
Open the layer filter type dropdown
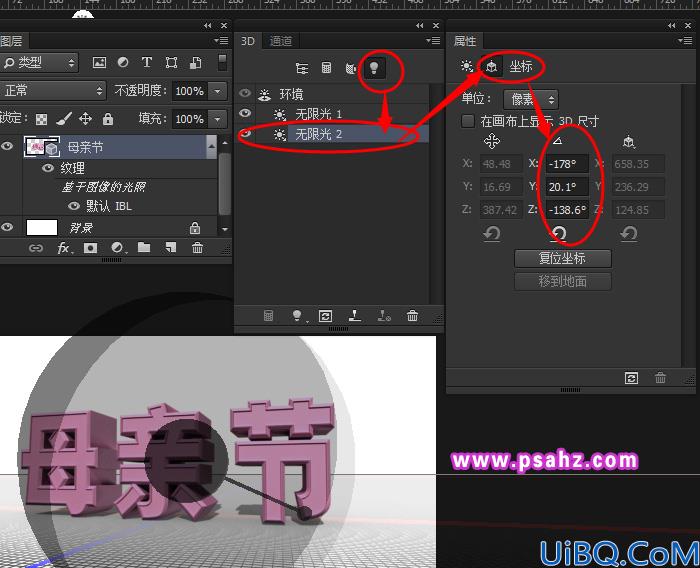coord(38,63)
